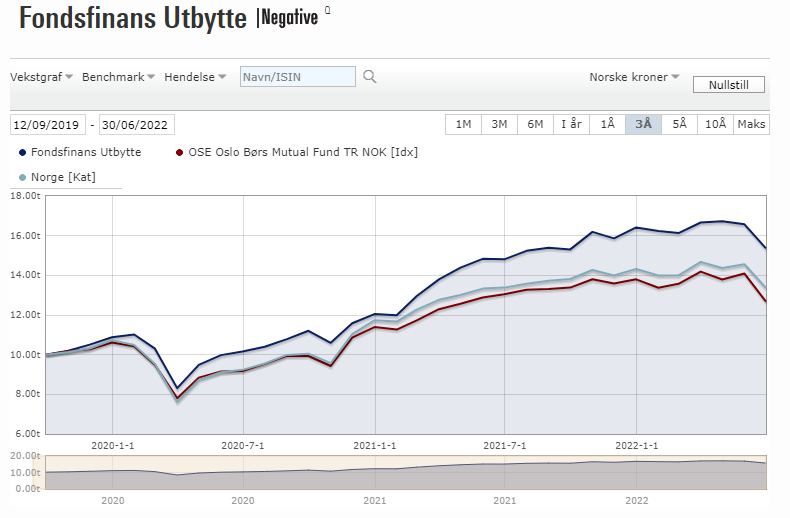The height and width of the screenshot is (518, 790).
Task: Click the range navigator overview strip
Action: (406, 472)
